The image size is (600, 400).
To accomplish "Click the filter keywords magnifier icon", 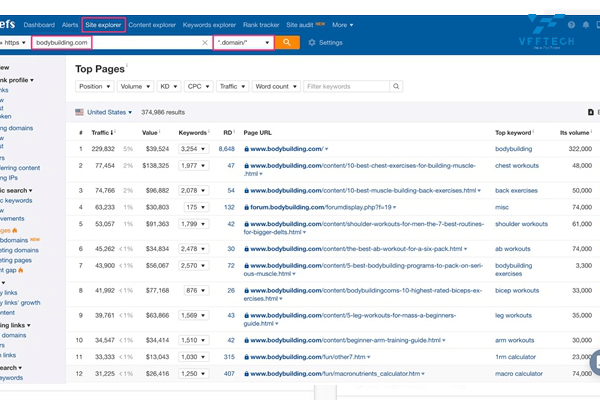I will 396,87.
